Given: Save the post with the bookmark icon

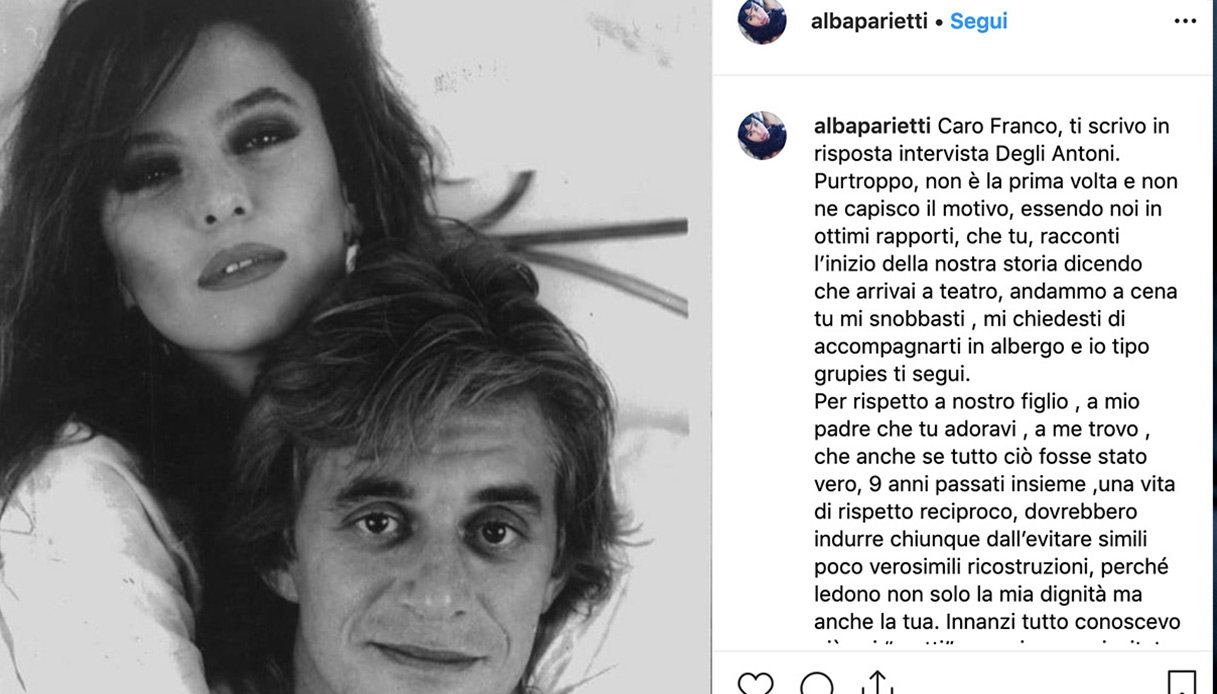Looking at the screenshot, I should tap(1182, 683).
